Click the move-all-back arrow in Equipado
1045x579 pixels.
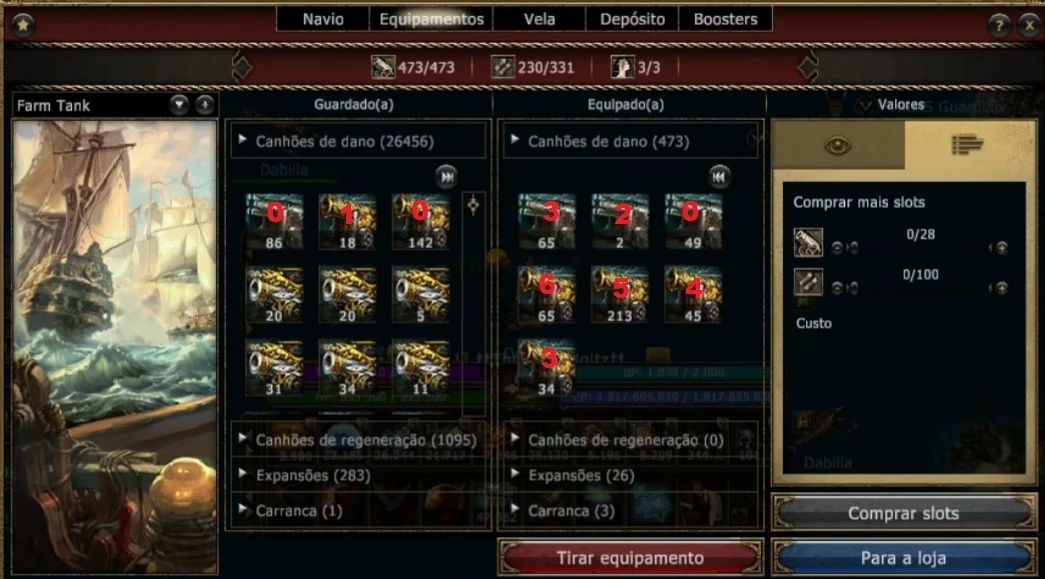click(x=718, y=177)
